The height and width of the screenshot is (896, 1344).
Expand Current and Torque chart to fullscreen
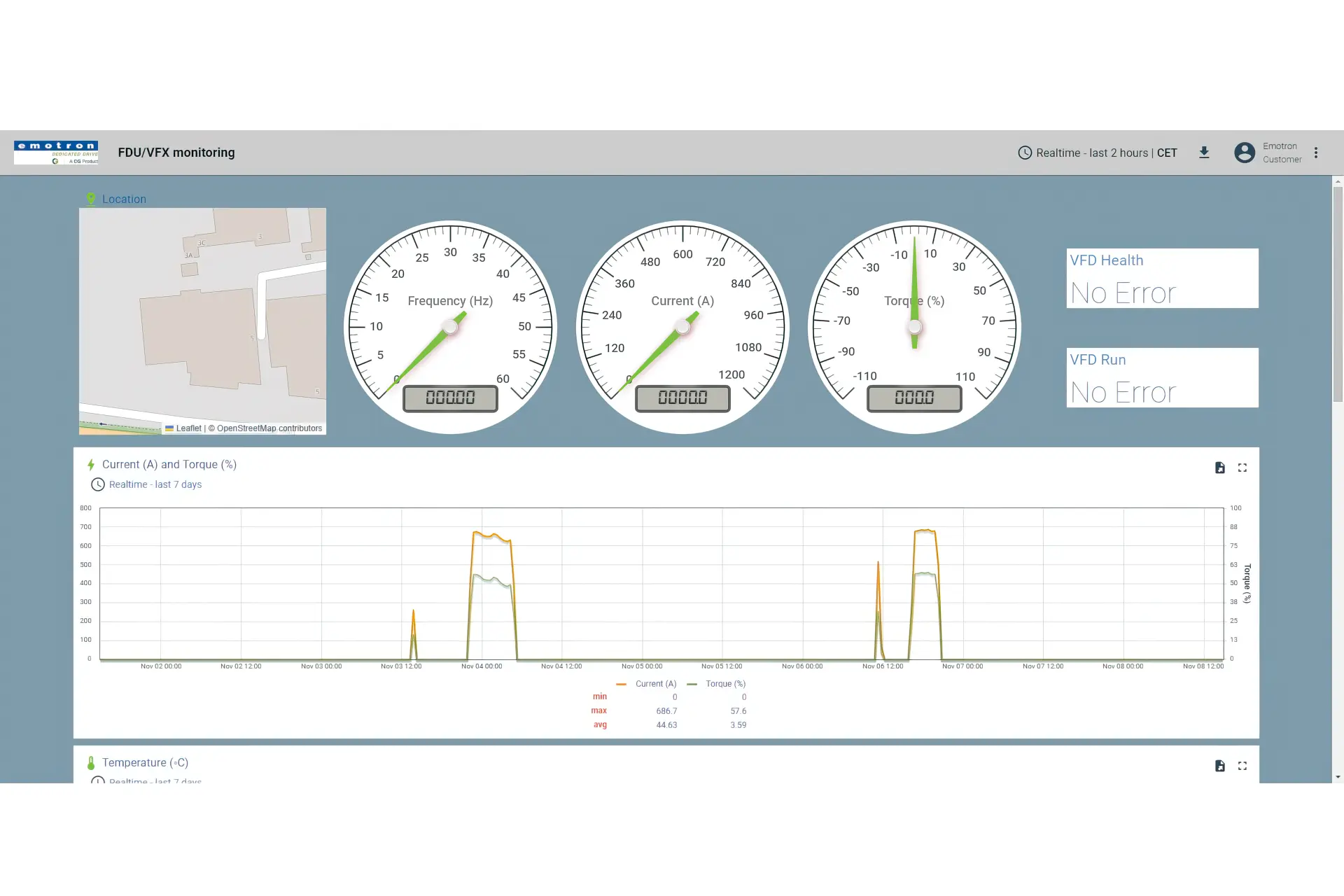click(x=1242, y=468)
